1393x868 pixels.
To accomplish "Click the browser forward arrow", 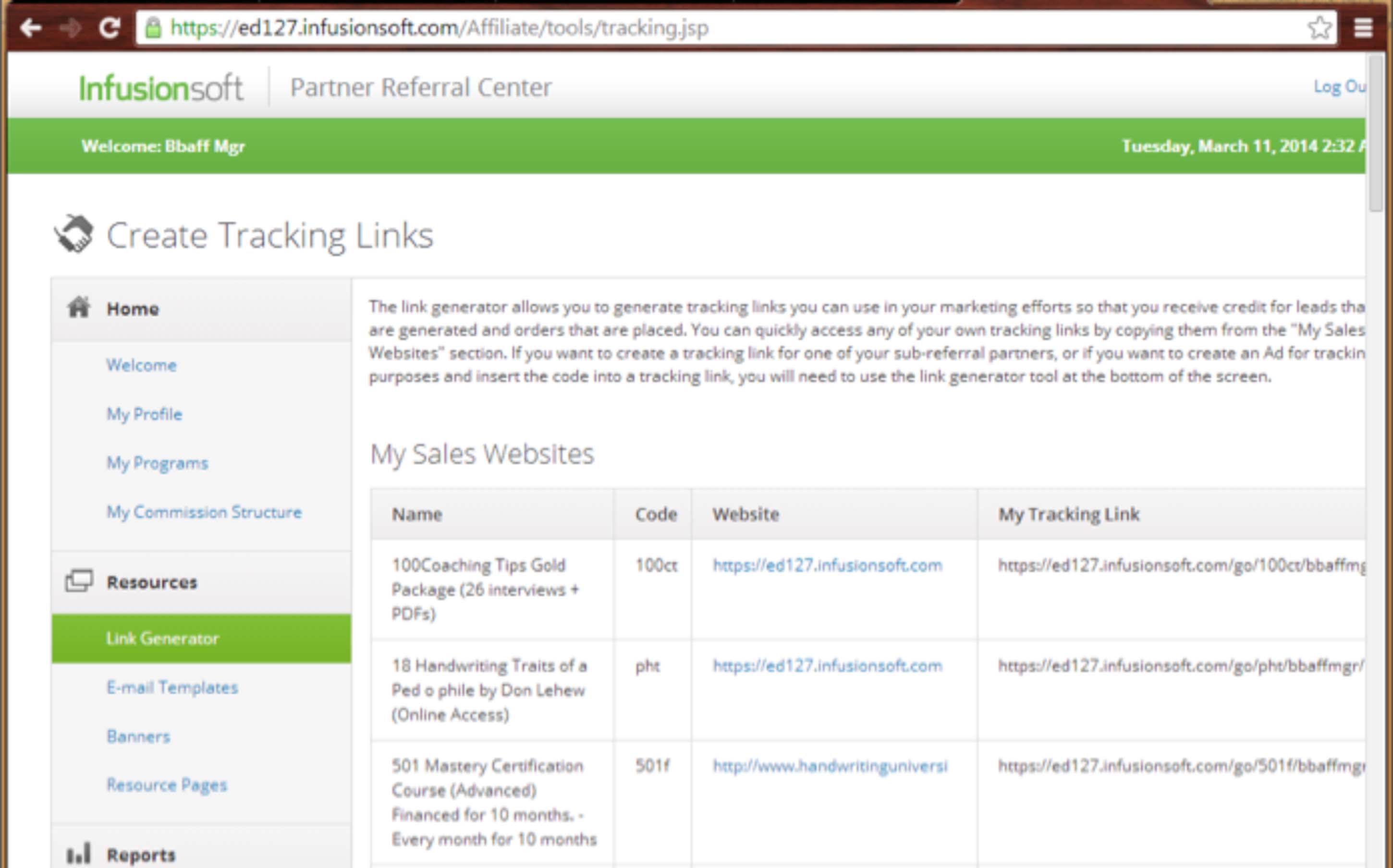I will click(x=71, y=27).
